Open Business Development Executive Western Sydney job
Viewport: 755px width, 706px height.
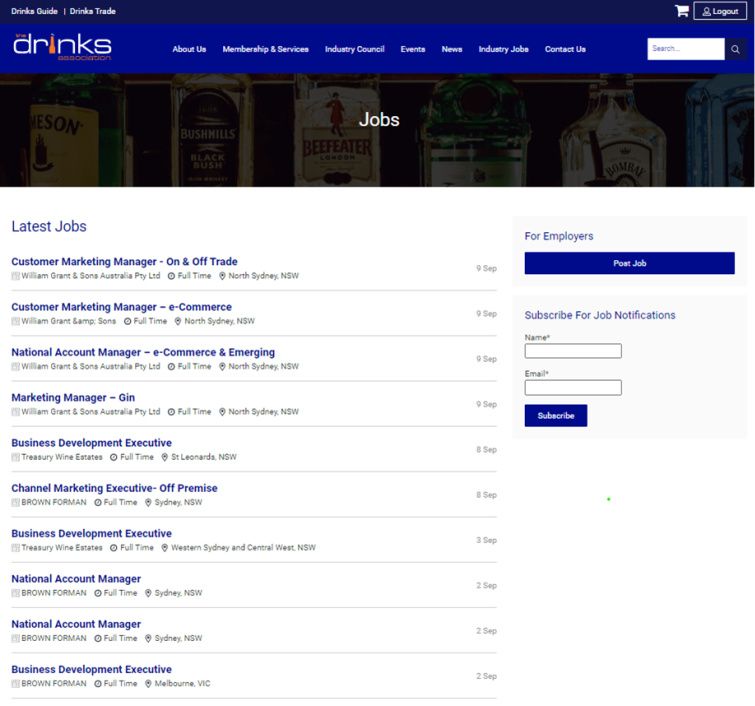[91, 533]
